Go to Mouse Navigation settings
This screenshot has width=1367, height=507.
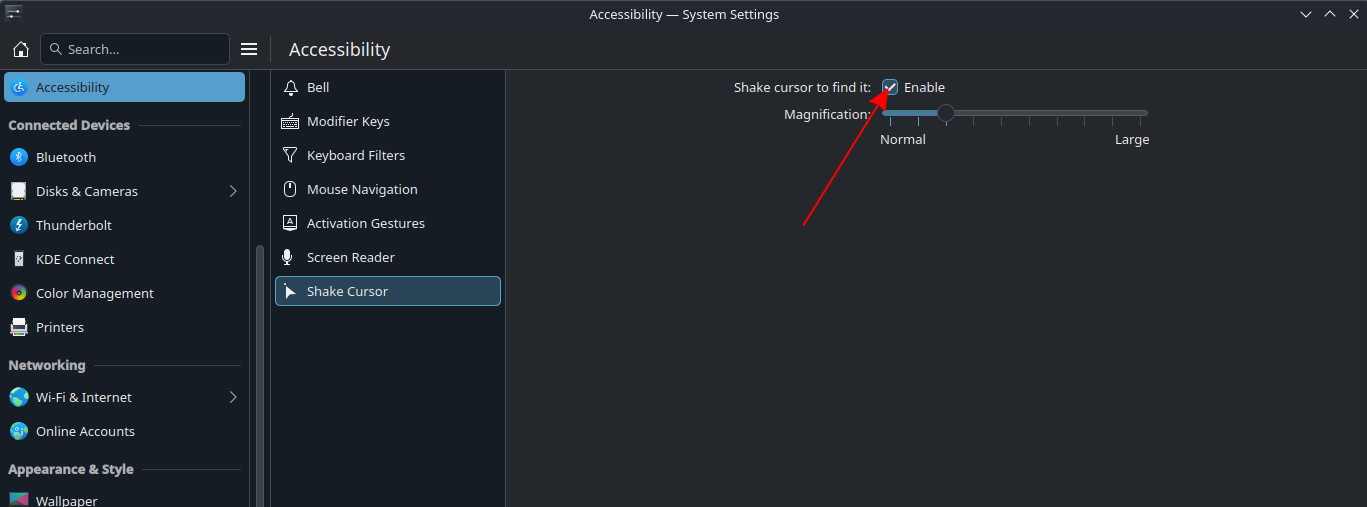[x=362, y=189]
